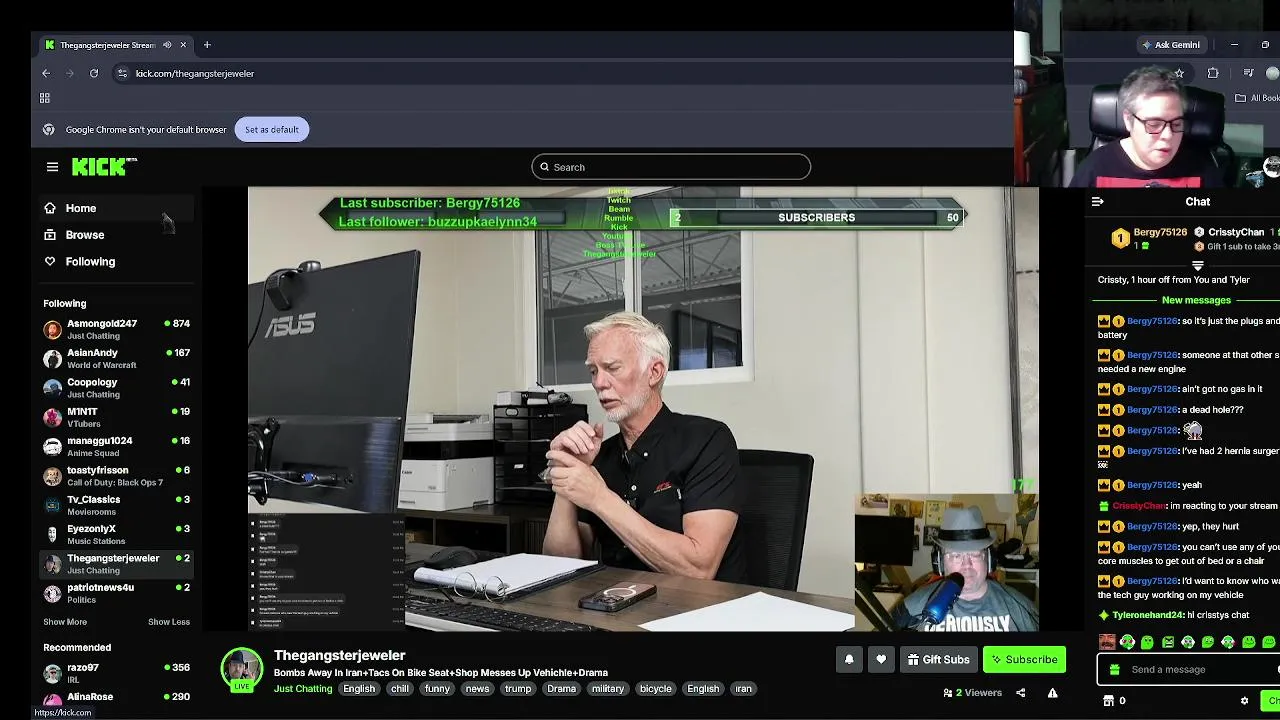Click the magnifier icon in the search bar
Image resolution: width=1280 pixels, height=720 pixels.
click(x=545, y=167)
